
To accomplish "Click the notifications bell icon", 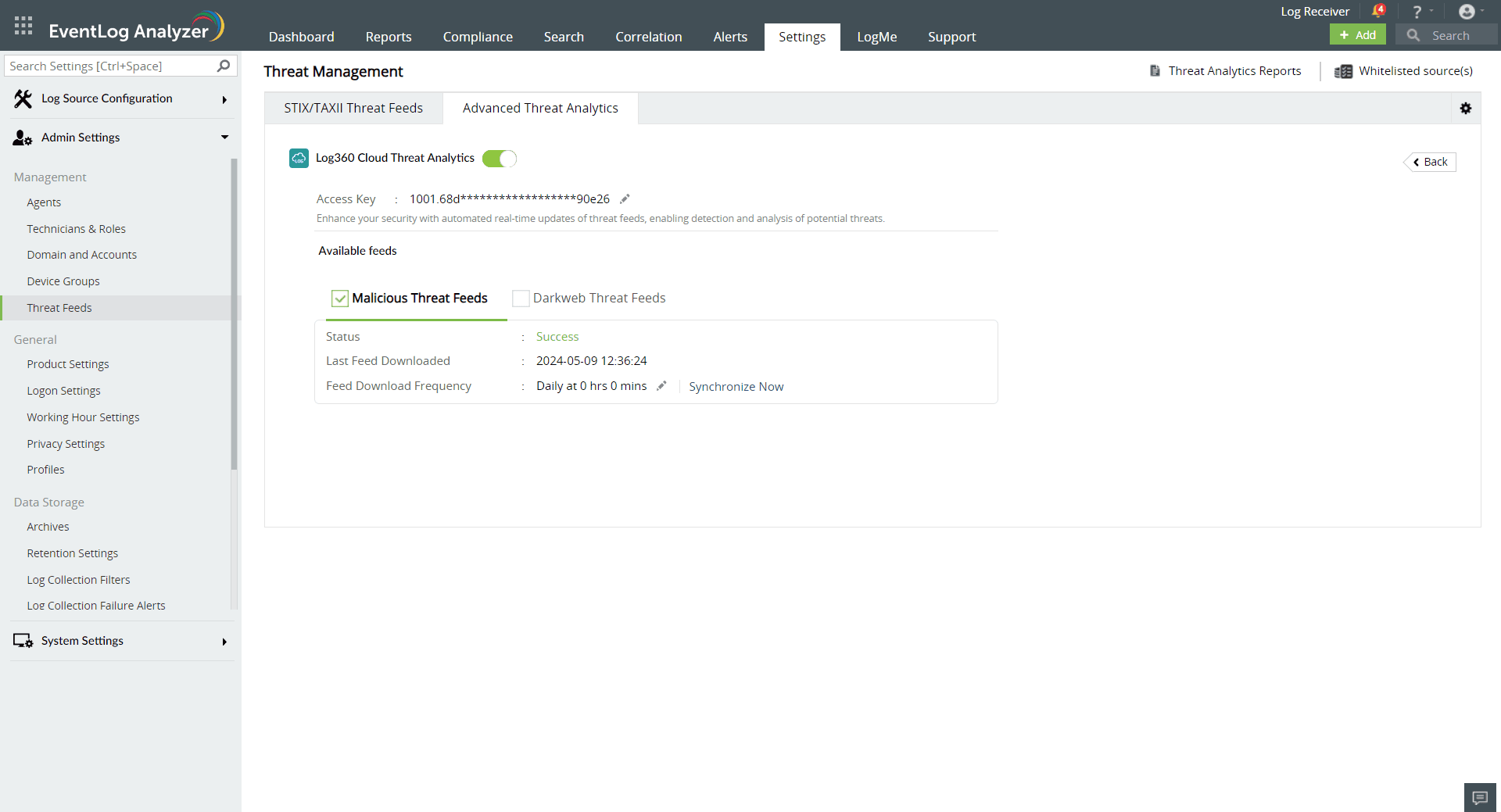I will pyautogui.click(x=1379, y=10).
